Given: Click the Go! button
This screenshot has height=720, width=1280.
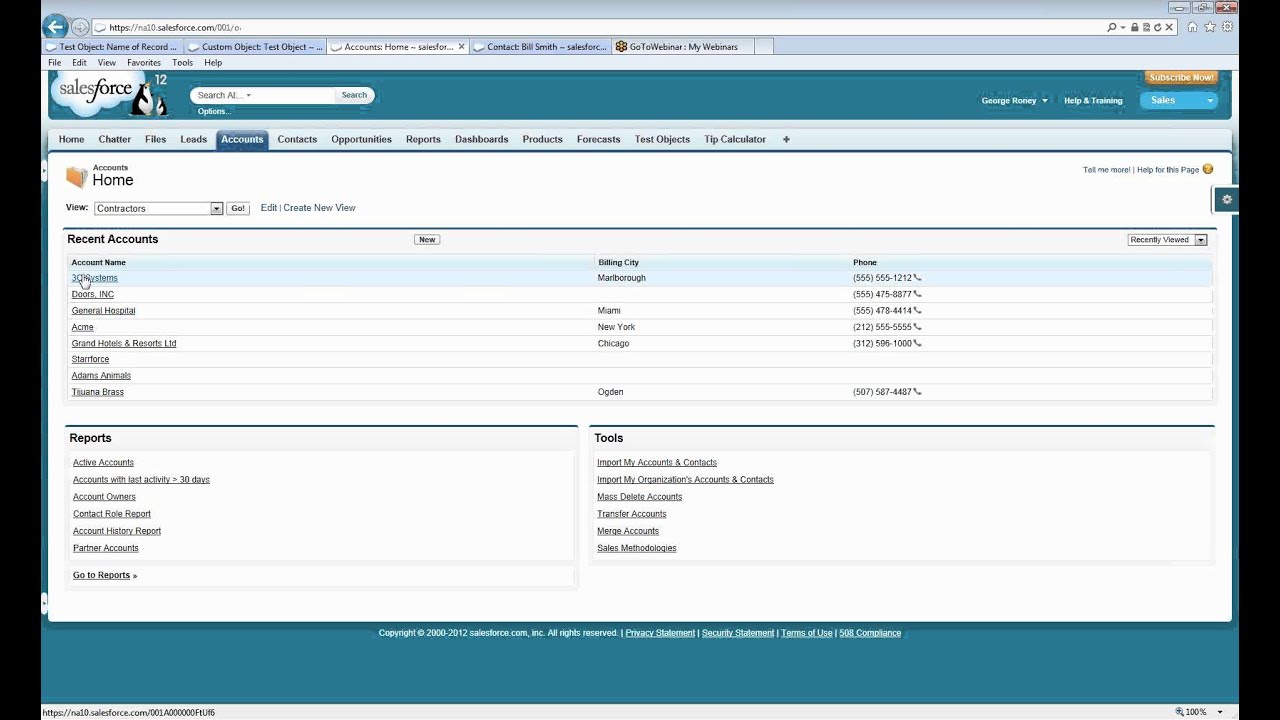Looking at the screenshot, I should coord(237,208).
